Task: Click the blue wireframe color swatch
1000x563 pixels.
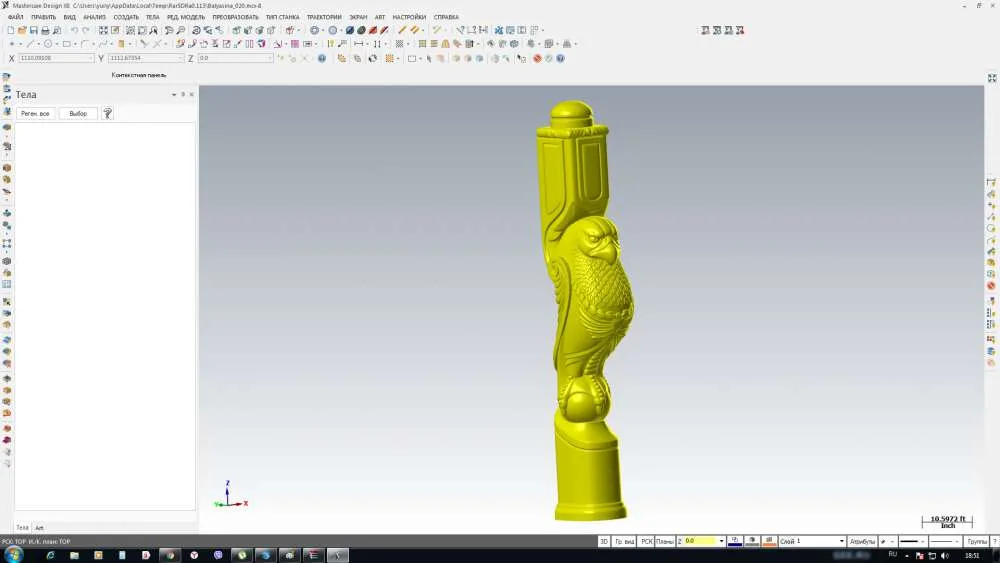Action: (x=735, y=541)
